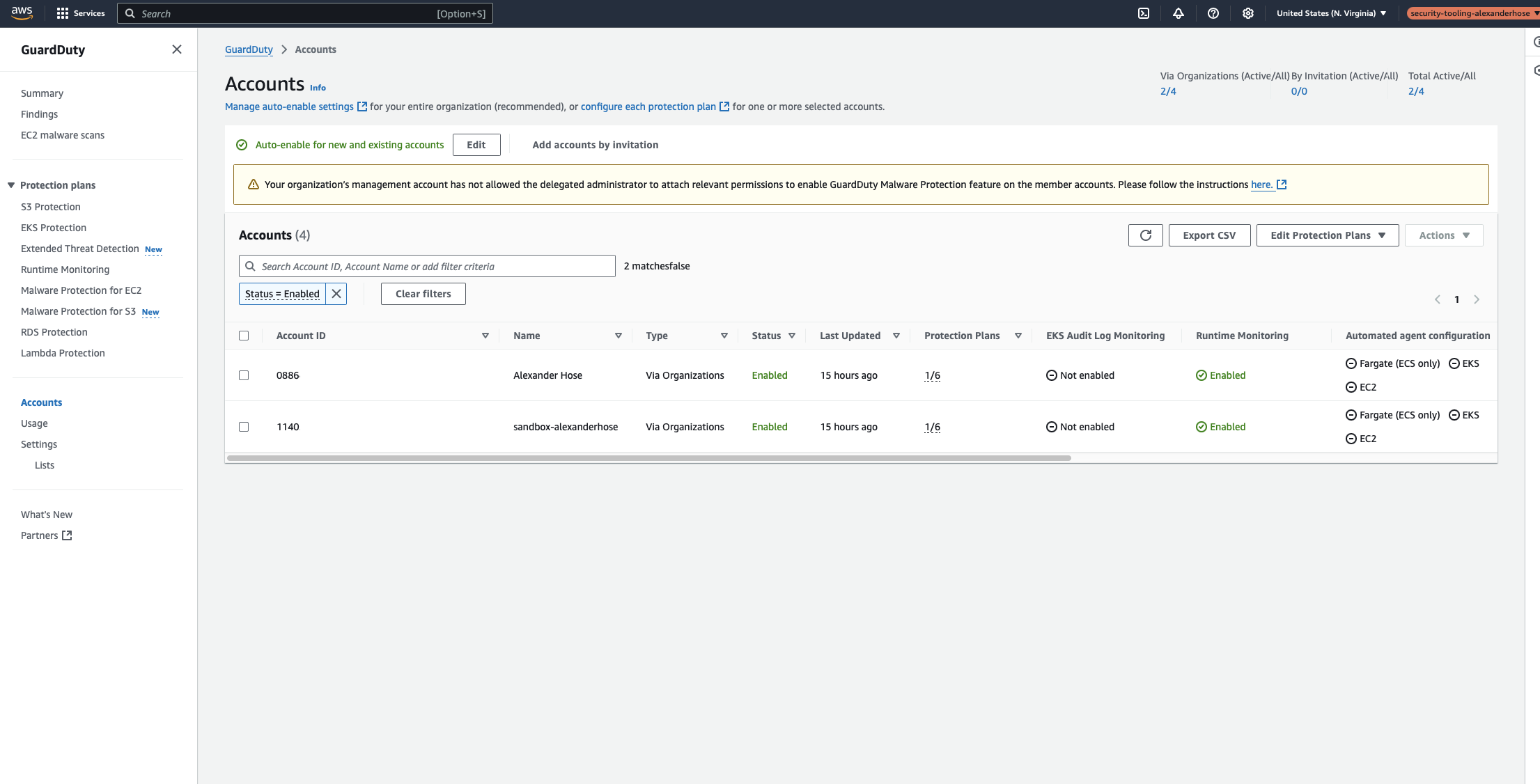Open the notifications bell icon
The image size is (1540, 784).
coord(1179,13)
